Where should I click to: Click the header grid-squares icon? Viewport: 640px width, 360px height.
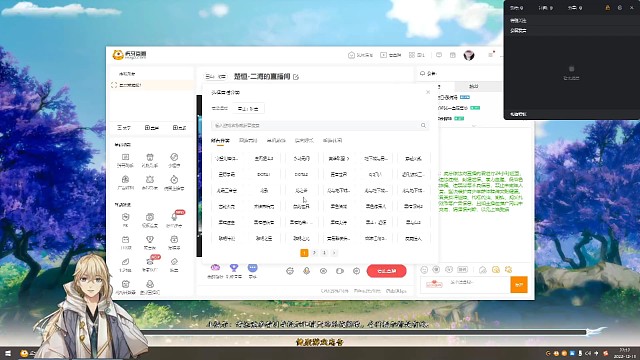tap(412, 55)
